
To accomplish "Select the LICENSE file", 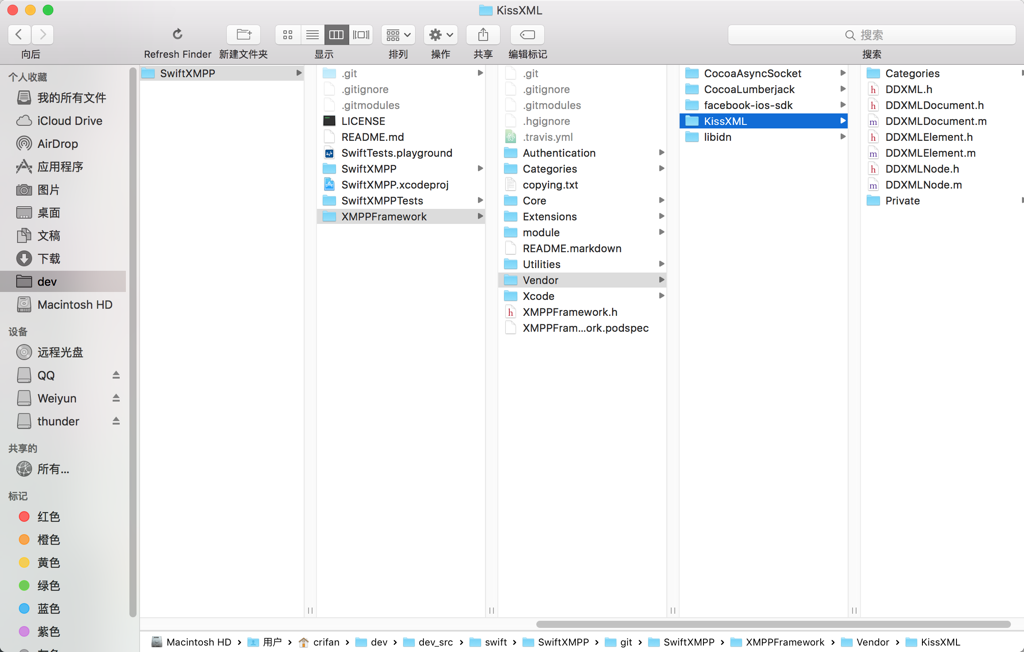I will 401,121.
